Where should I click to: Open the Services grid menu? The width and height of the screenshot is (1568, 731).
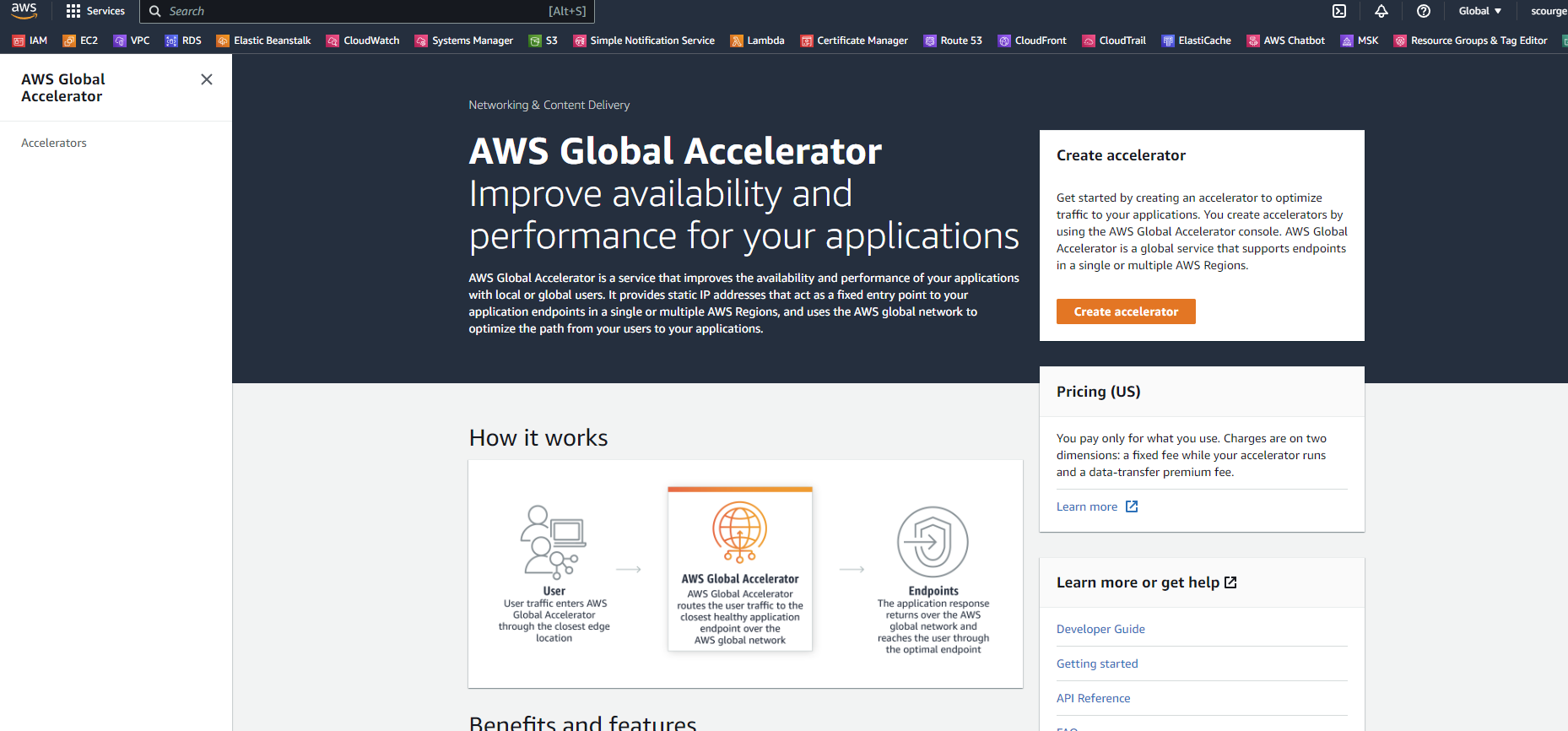73,11
